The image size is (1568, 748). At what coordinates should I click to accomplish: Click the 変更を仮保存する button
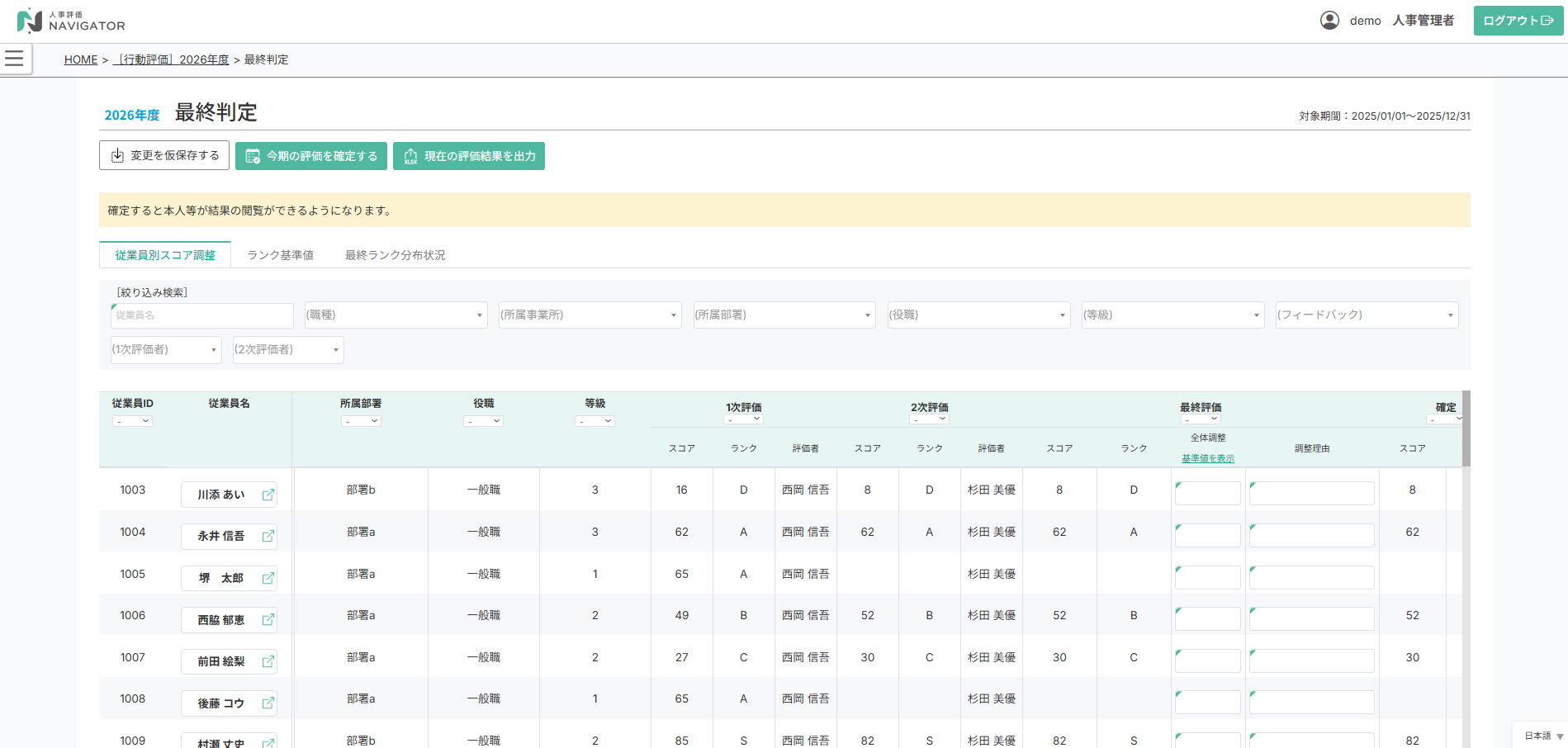click(x=164, y=155)
